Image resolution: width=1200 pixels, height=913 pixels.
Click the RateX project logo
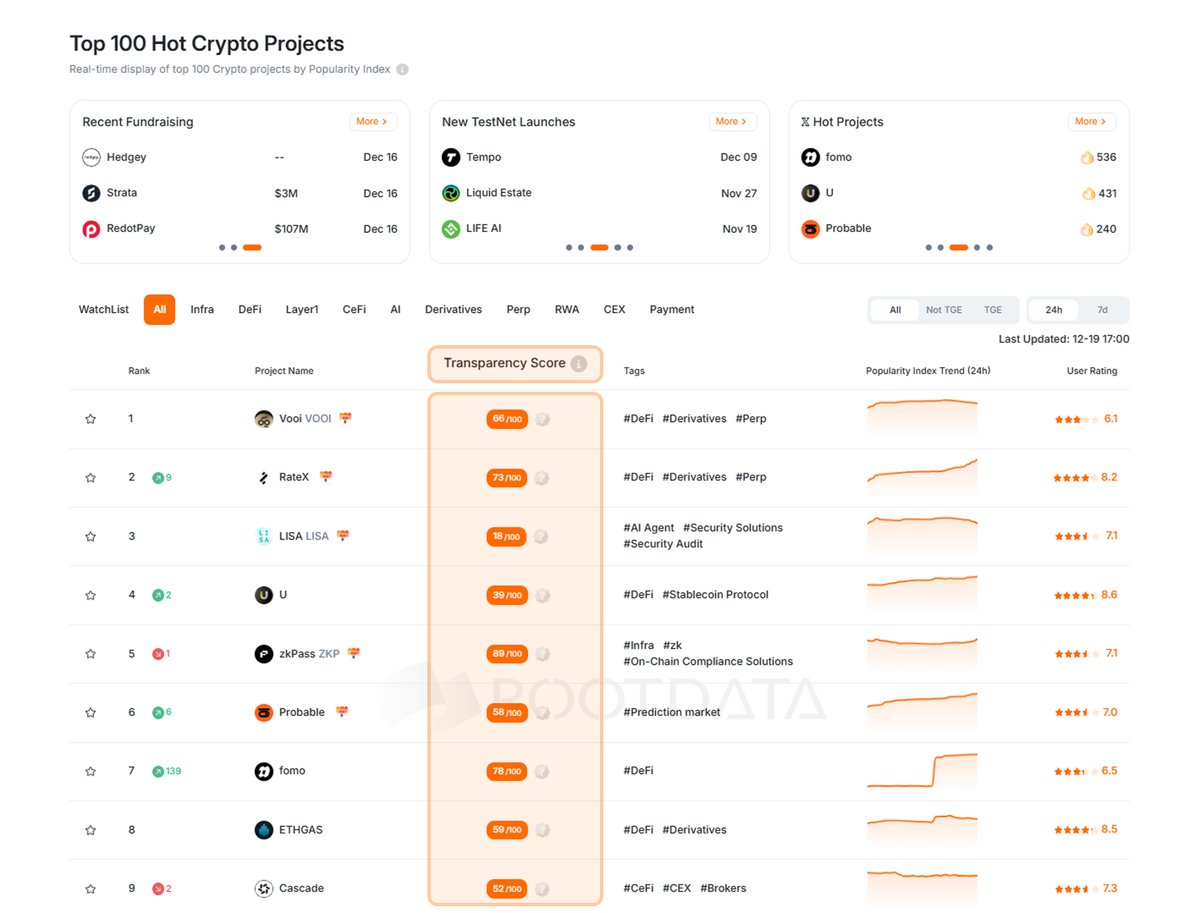(x=264, y=478)
